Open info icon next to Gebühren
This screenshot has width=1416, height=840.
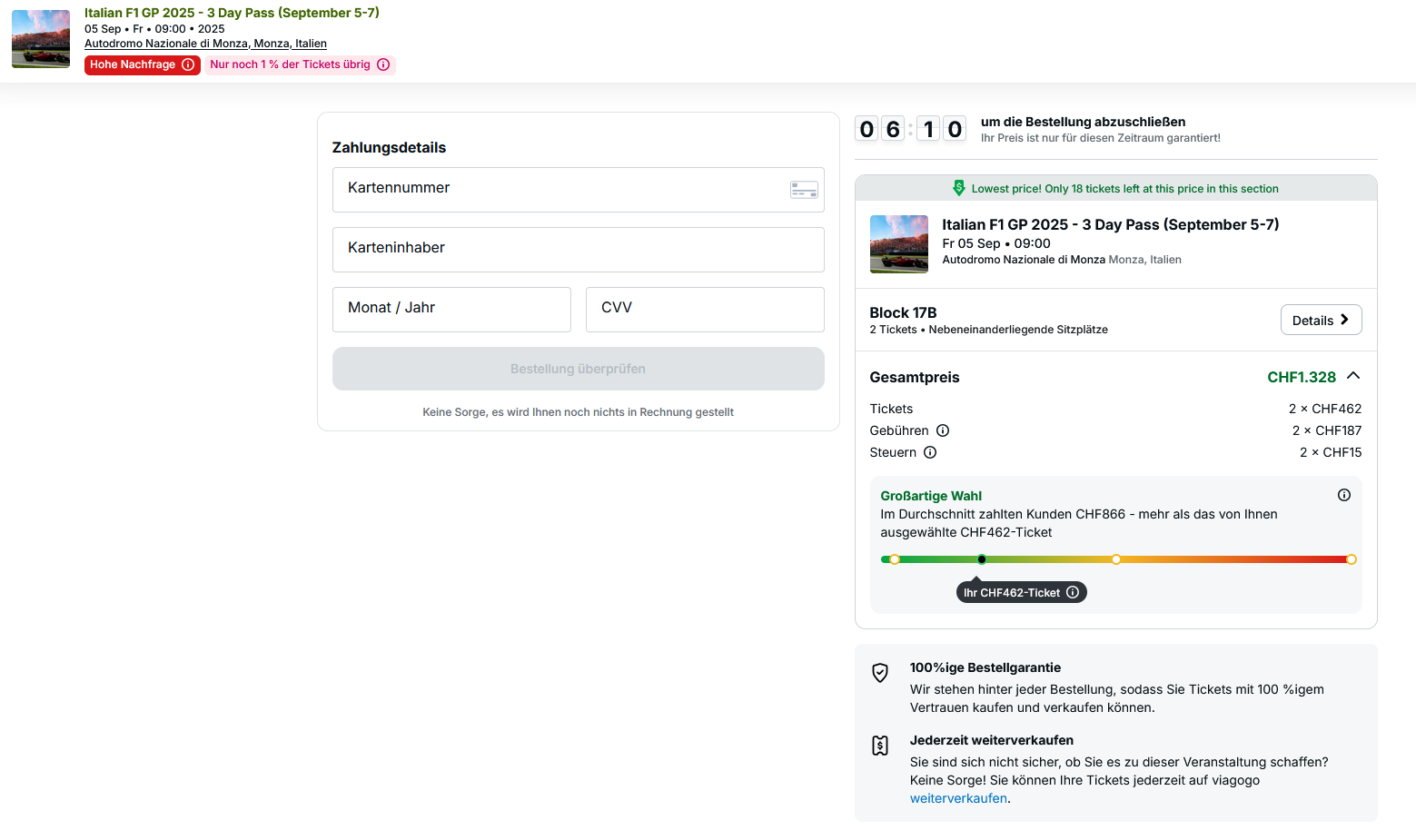click(x=943, y=430)
